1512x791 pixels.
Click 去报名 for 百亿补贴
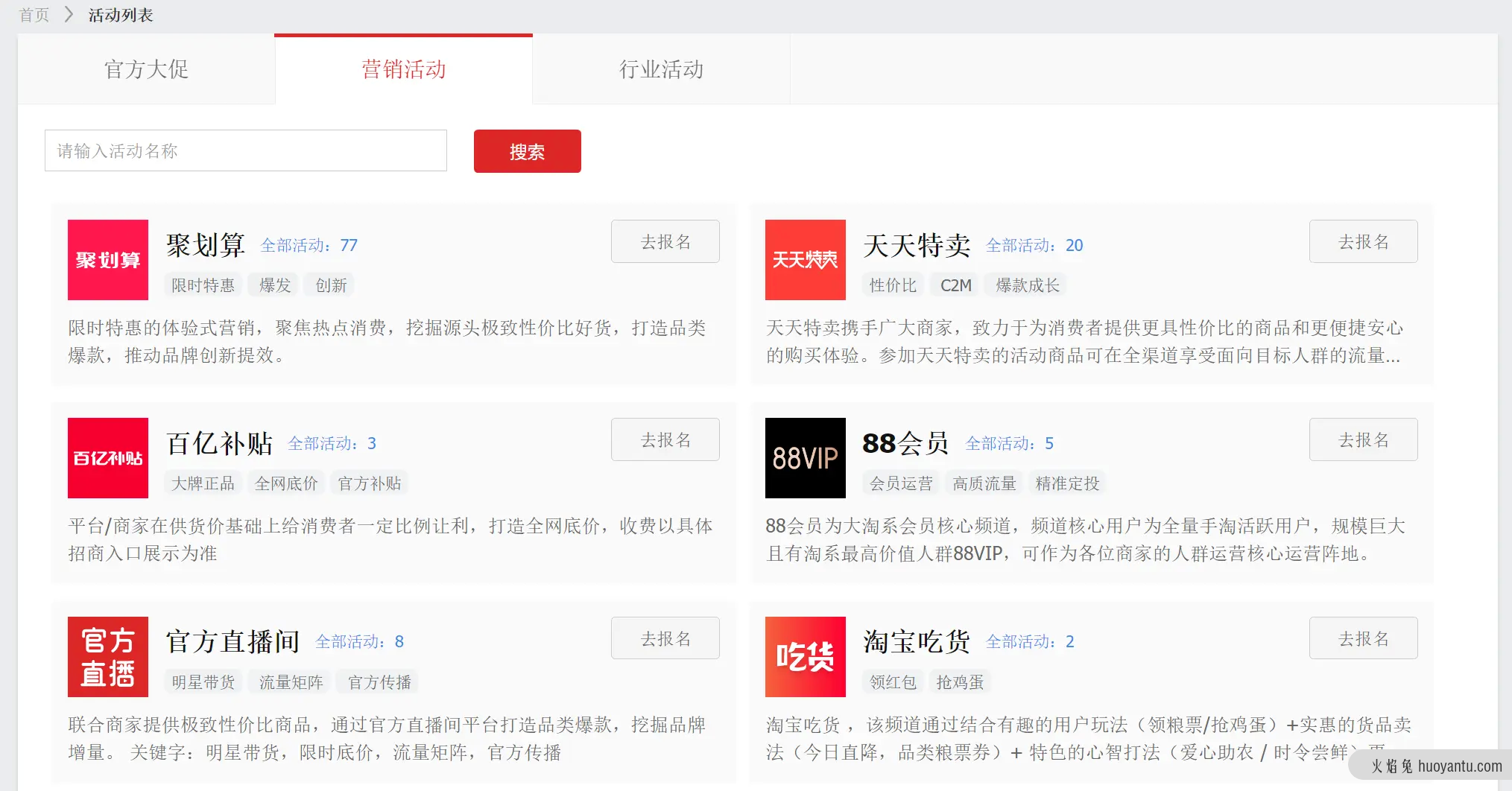(x=665, y=439)
